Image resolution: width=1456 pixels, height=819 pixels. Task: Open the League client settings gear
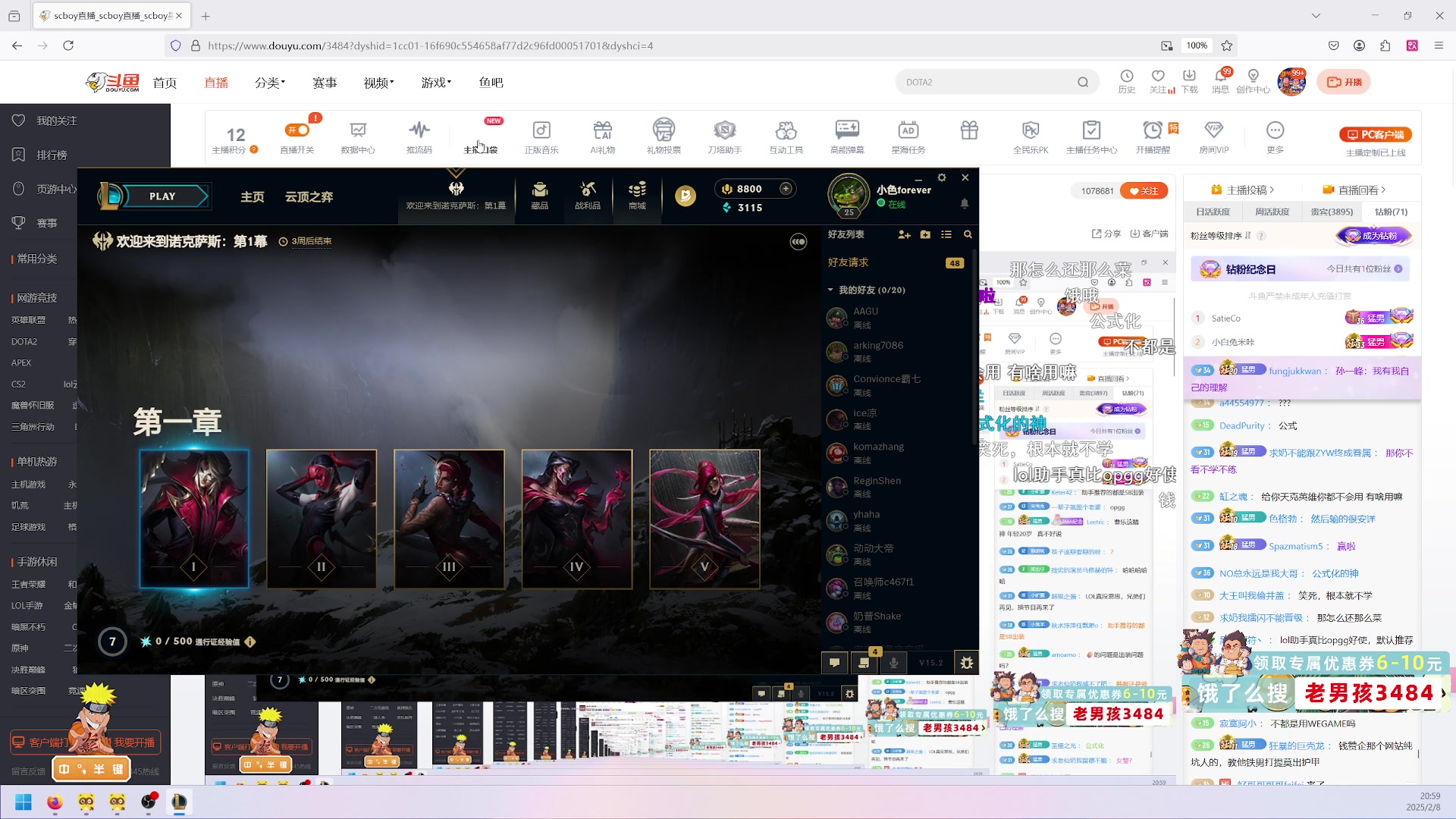point(942,177)
